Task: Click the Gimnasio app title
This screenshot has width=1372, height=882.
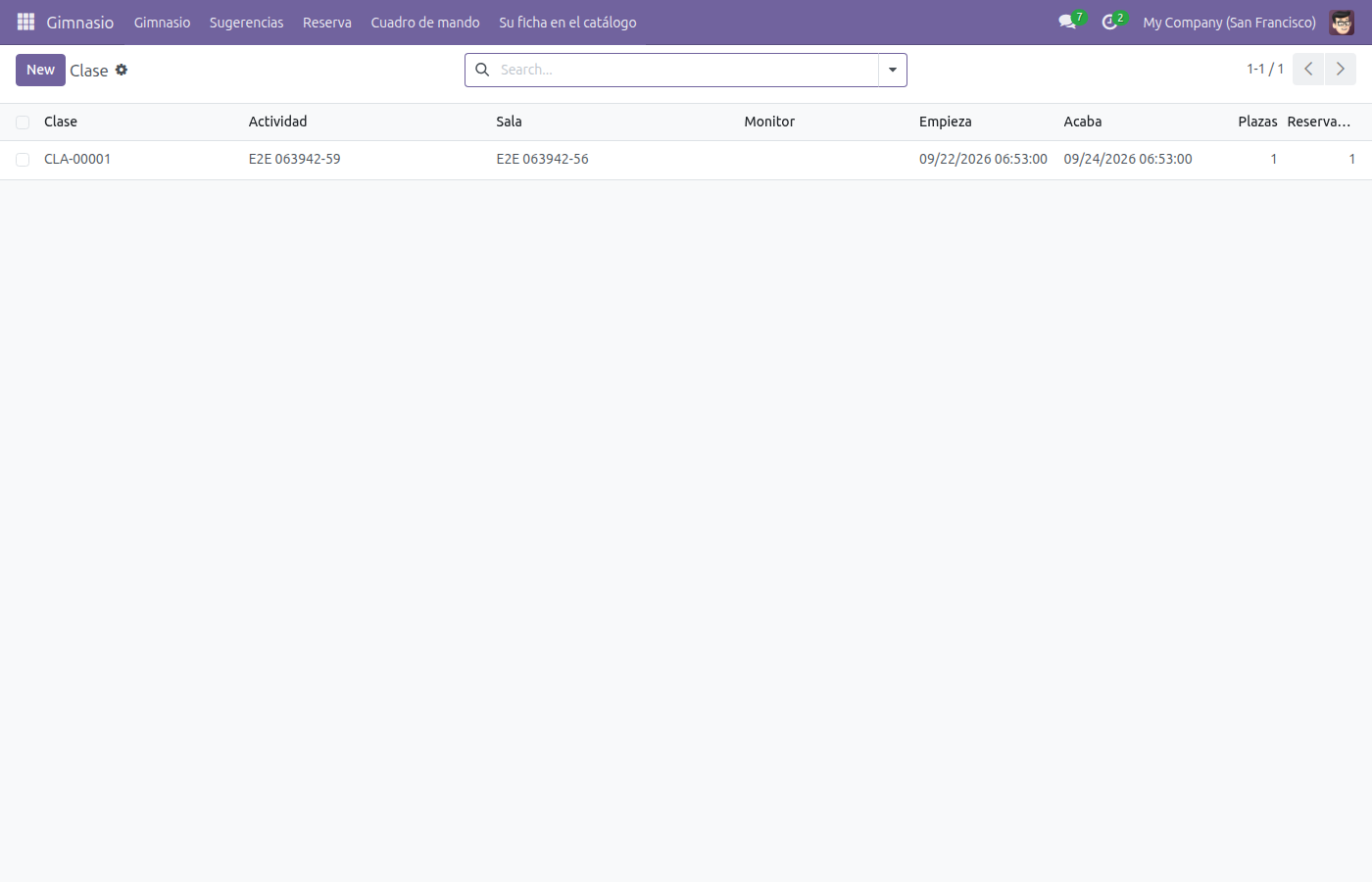Action: pyautogui.click(x=80, y=22)
